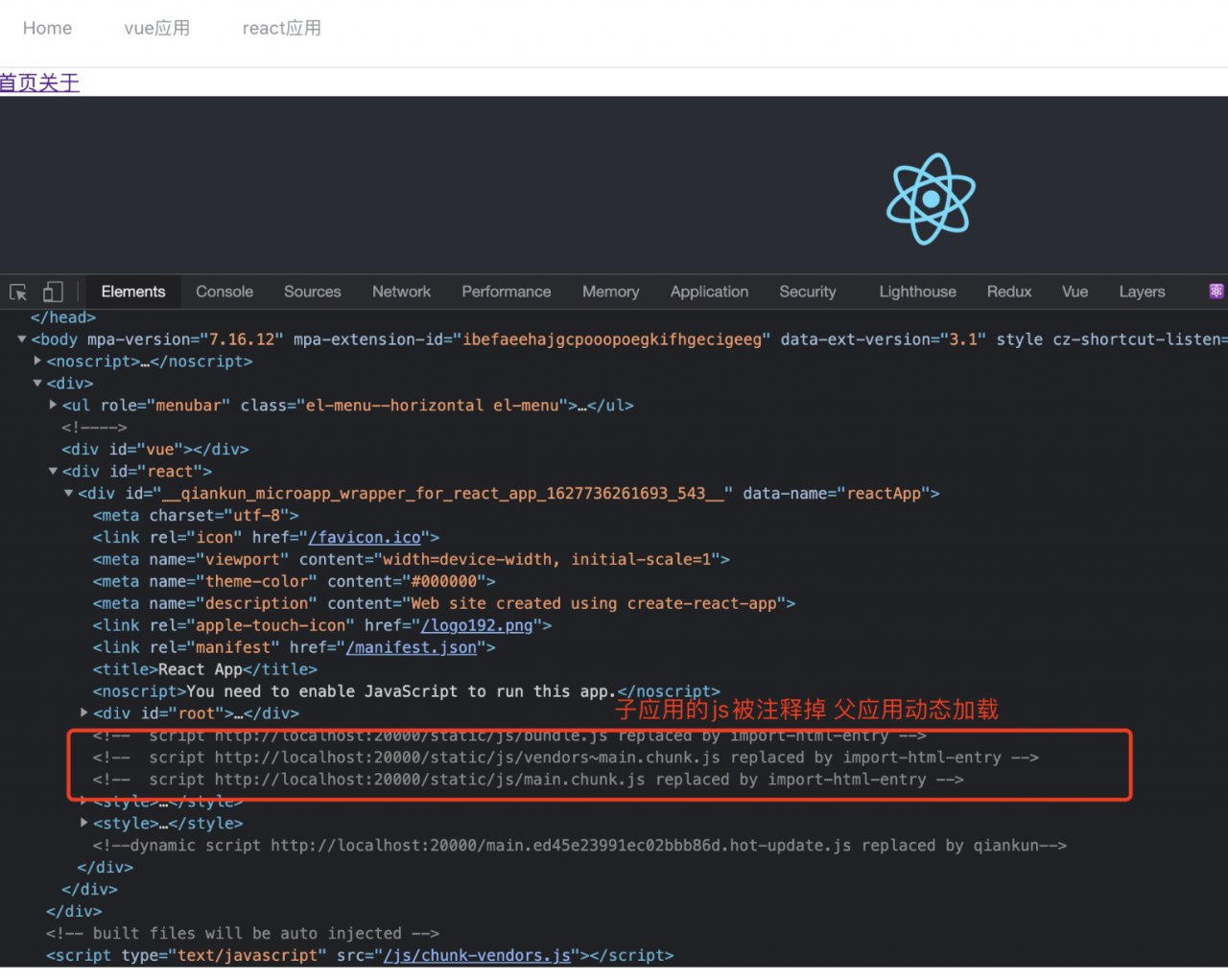The height and width of the screenshot is (980, 1228).
Task: Expand the ul role="menubar" node
Action: click(54, 406)
